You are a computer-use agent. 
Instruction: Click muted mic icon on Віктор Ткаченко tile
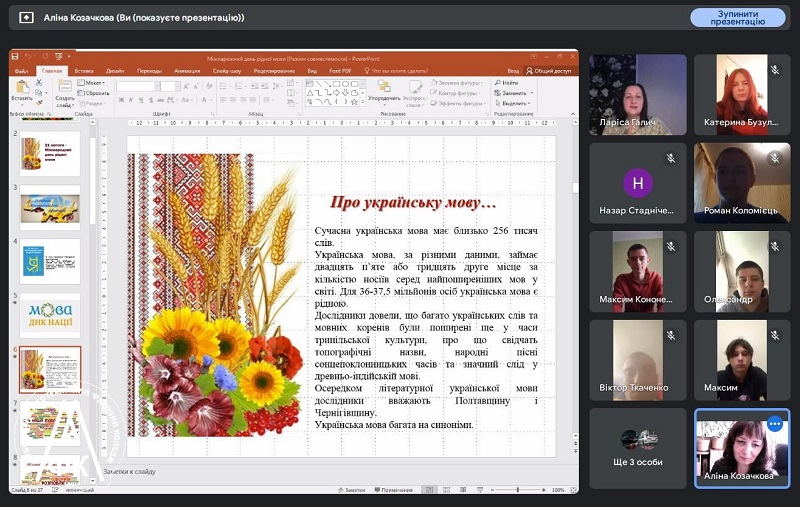(x=671, y=335)
